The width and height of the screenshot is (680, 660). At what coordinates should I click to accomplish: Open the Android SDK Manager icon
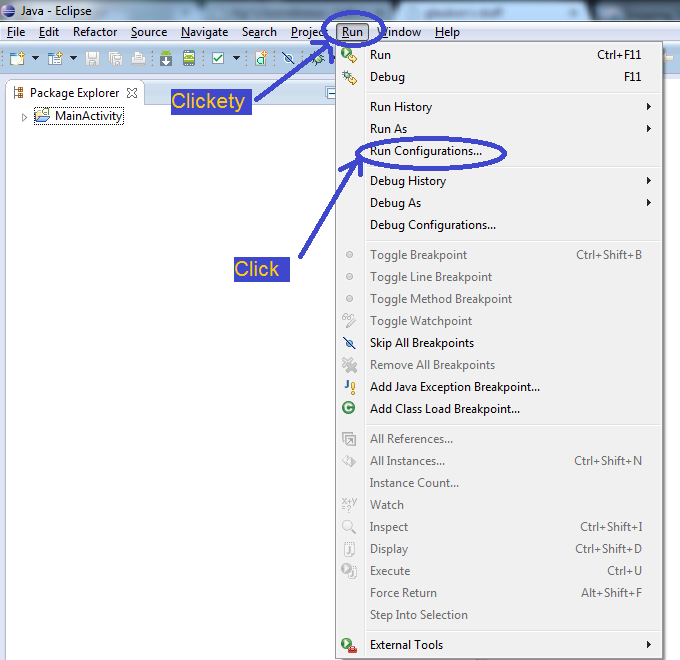coord(166,58)
